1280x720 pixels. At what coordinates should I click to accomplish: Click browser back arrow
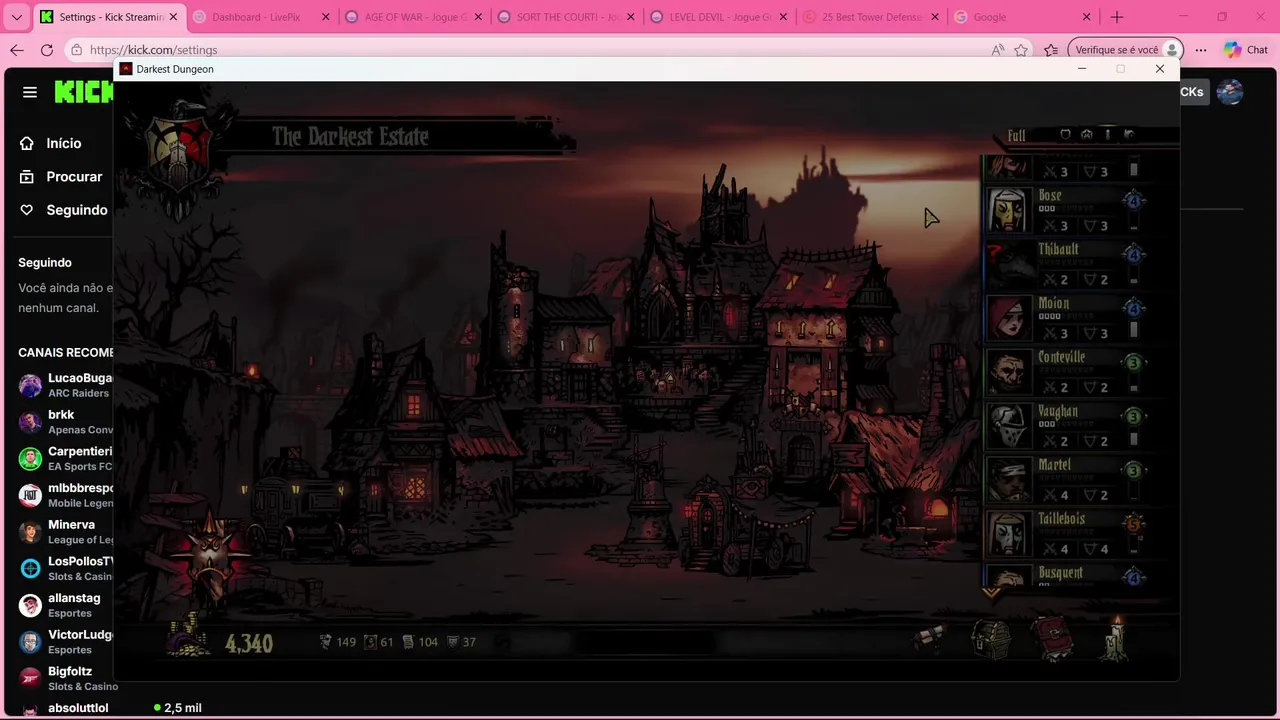[x=17, y=50]
